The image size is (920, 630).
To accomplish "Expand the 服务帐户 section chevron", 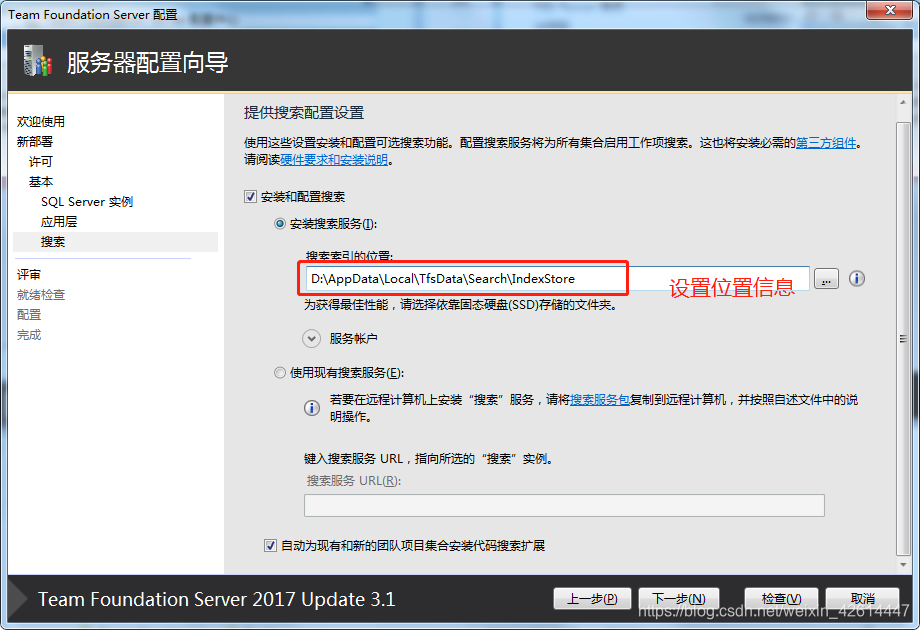I will [x=312, y=338].
